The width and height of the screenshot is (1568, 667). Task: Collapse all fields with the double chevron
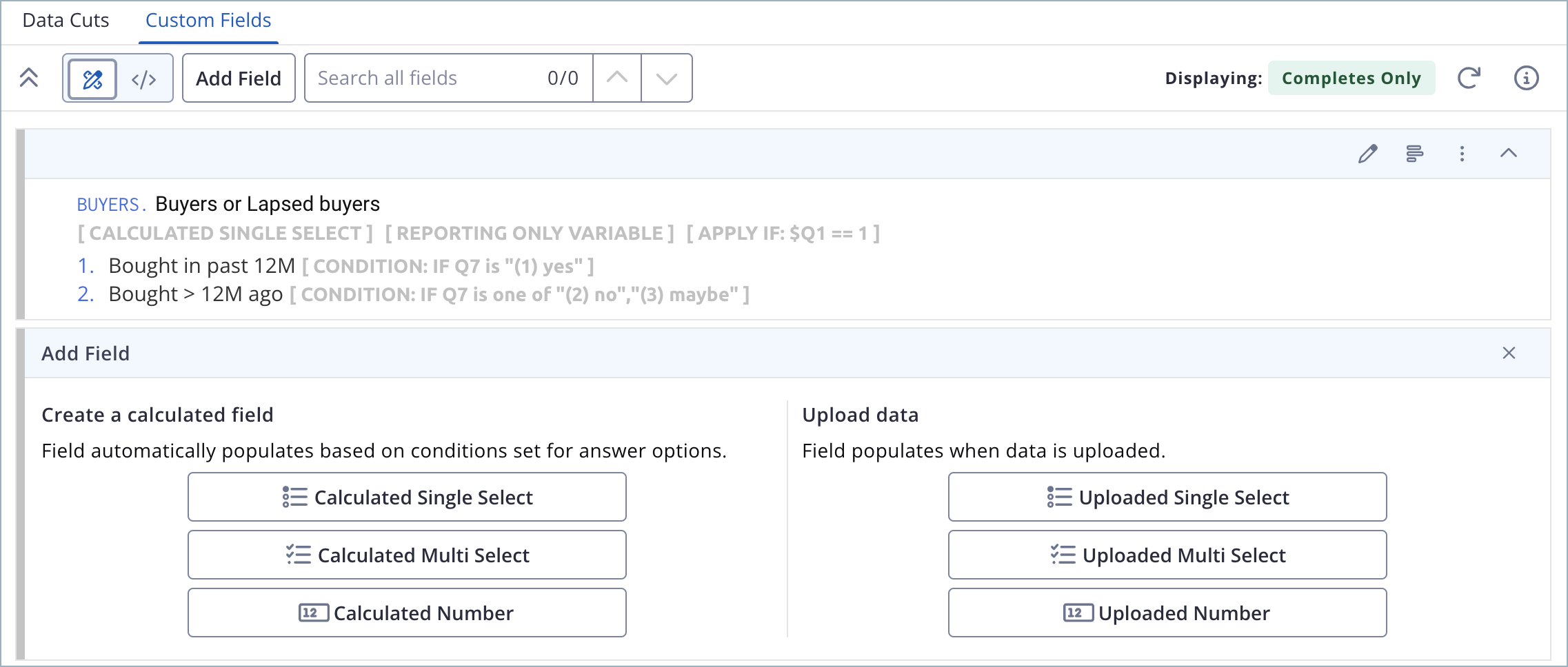tap(29, 78)
